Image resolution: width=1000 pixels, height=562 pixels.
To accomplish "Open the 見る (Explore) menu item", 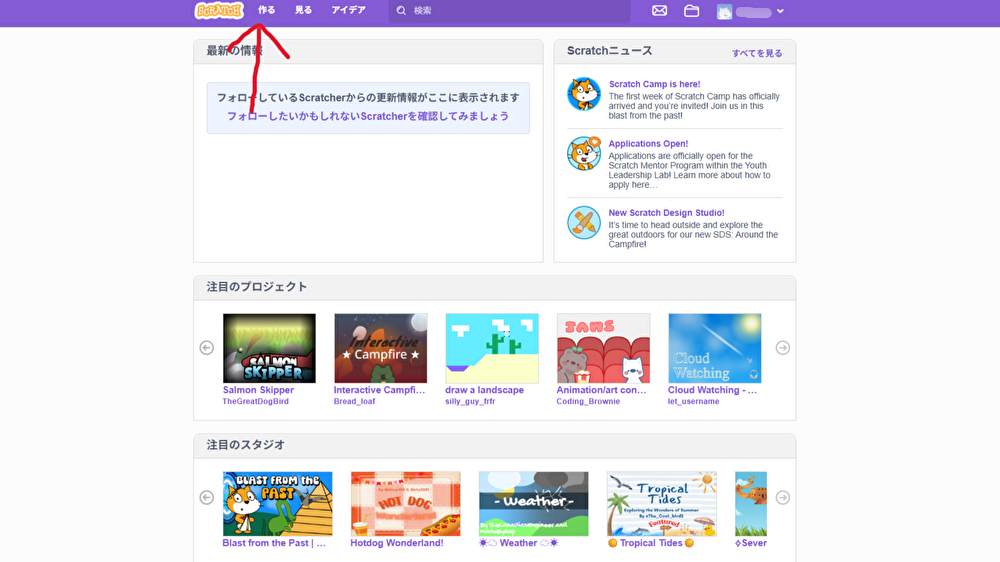I will [x=304, y=10].
